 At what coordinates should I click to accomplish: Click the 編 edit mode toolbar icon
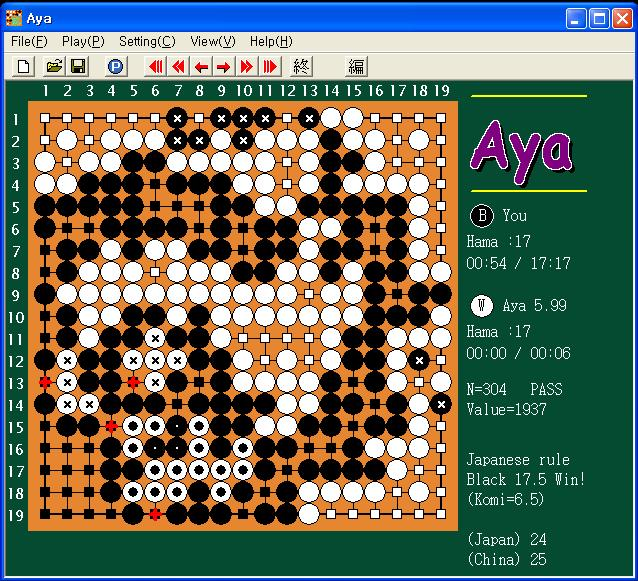point(356,66)
